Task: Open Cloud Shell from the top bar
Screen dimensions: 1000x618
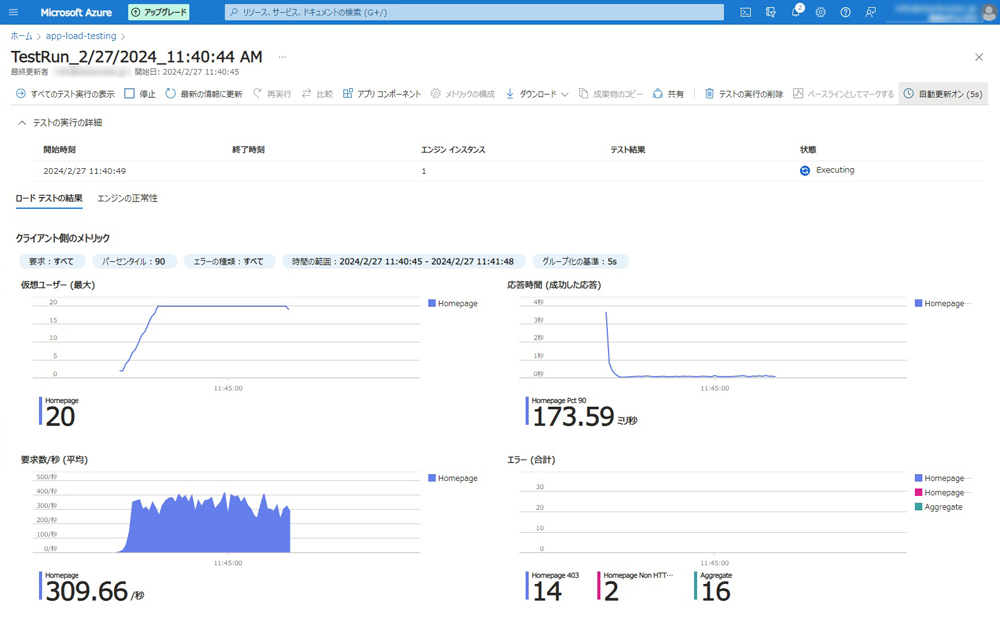Action: (745, 12)
